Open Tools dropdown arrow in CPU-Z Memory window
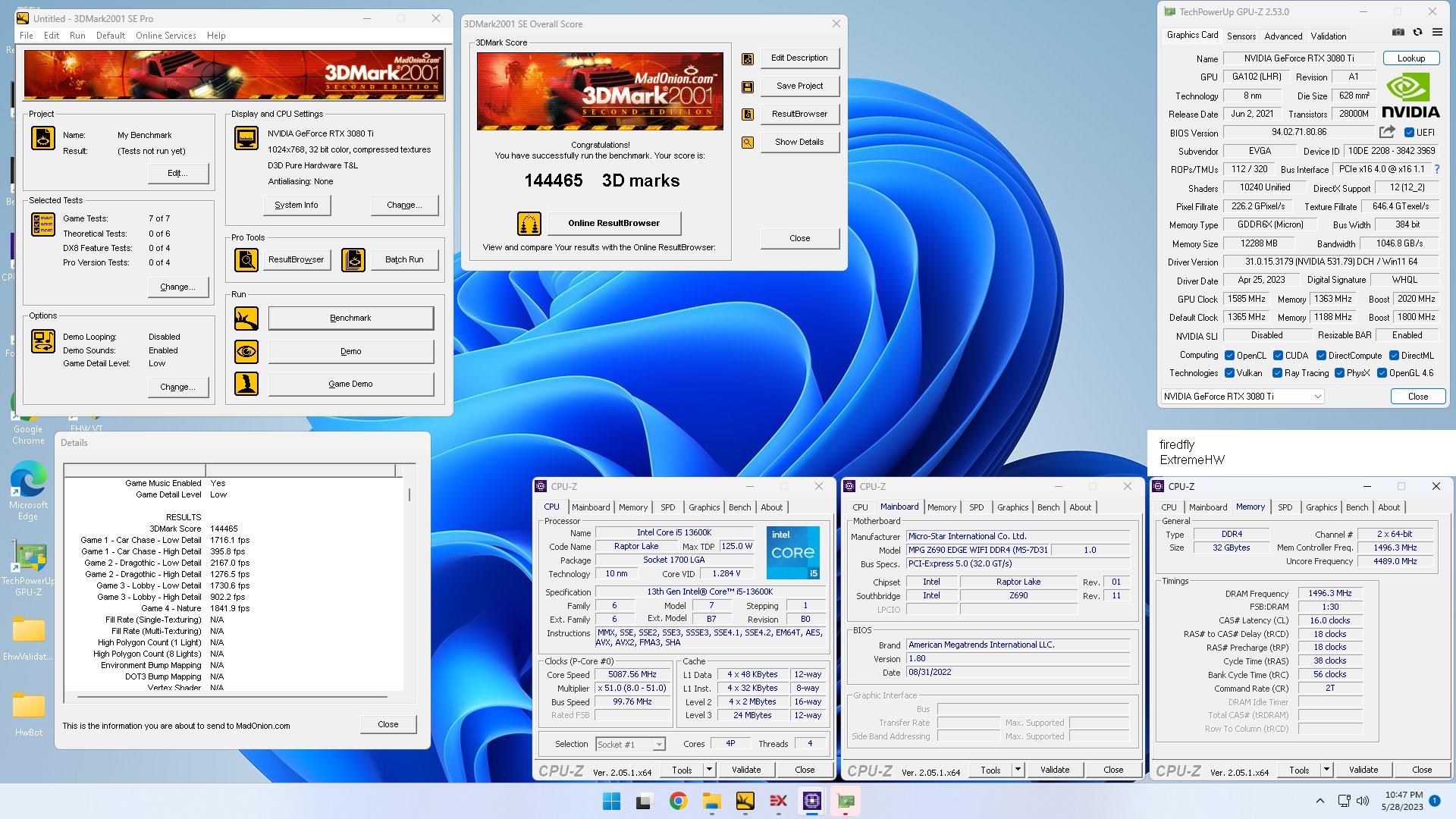 [1326, 770]
